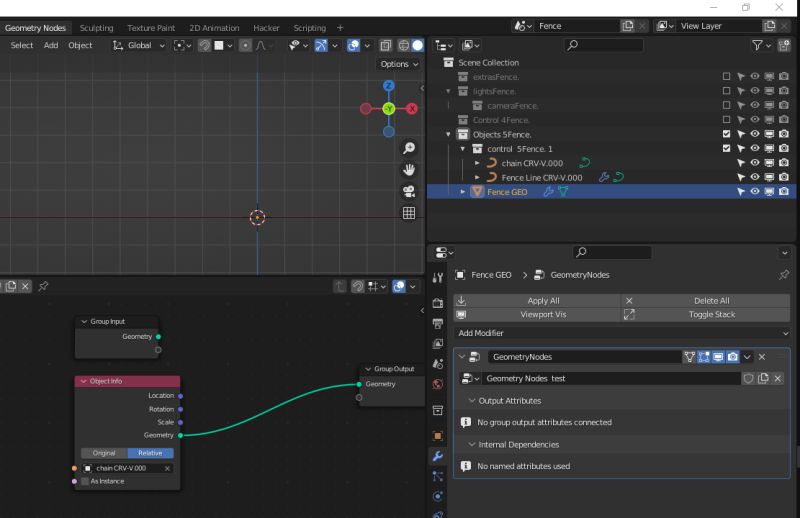The width and height of the screenshot is (800, 518).
Task: Pin the node tree in node editor
Action: click(43, 286)
